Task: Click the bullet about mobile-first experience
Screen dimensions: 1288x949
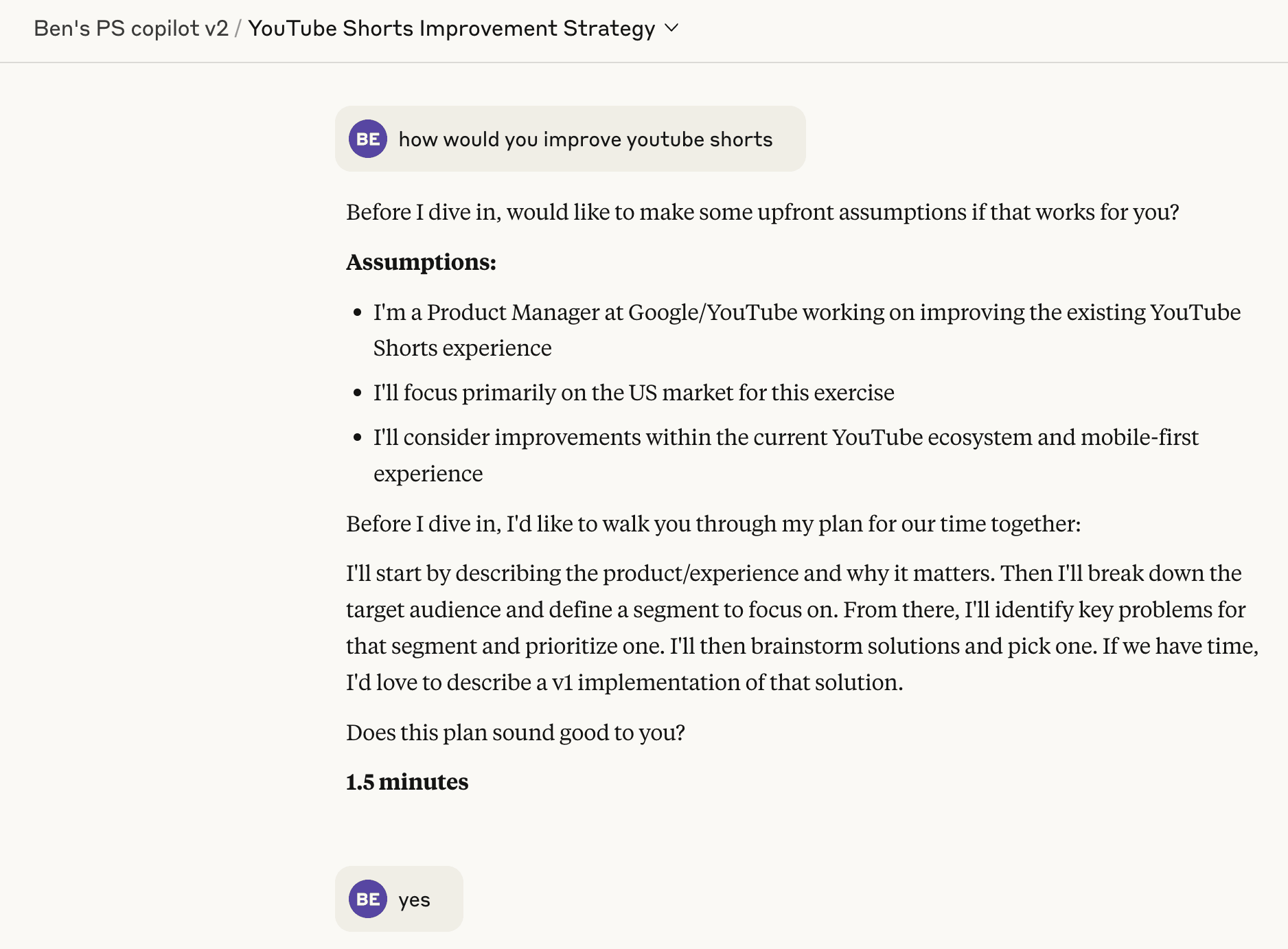Action: [786, 455]
